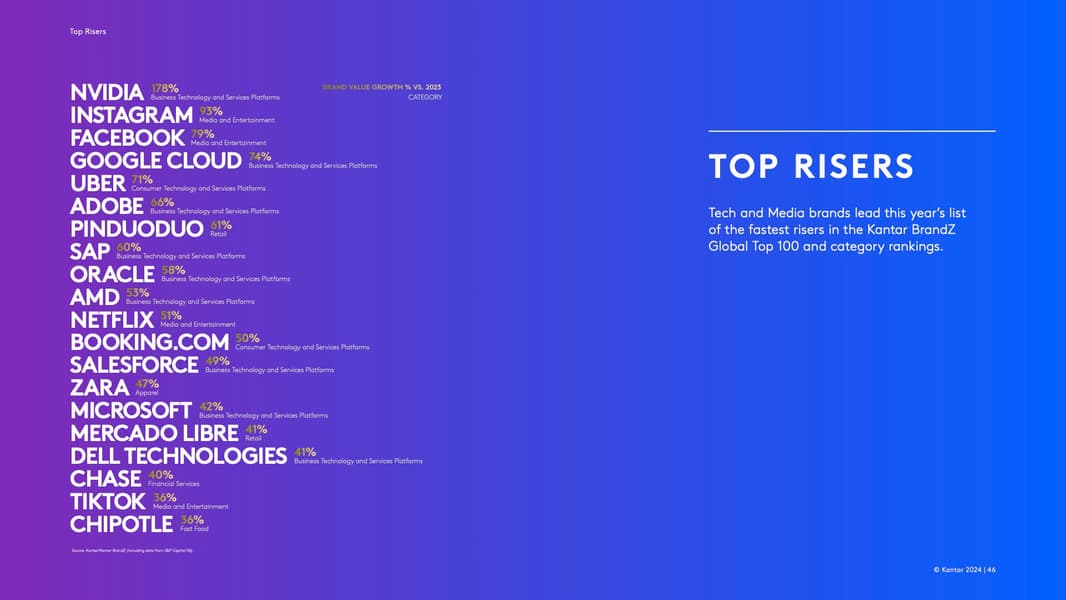1066x600 pixels.
Task: Click Chipotle's 36% value
Action: point(192,520)
